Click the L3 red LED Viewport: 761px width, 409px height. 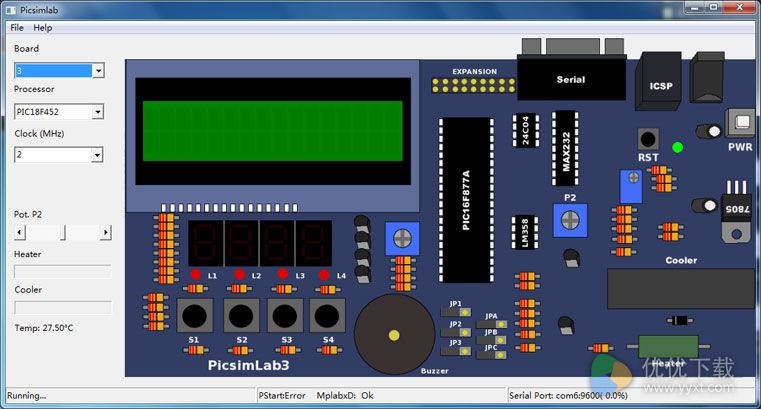tap(283, 274)
